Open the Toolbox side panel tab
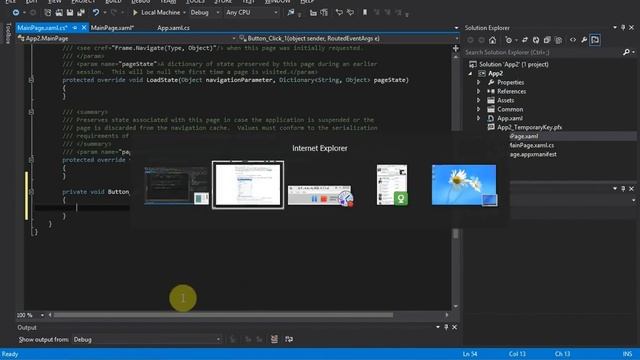 click(8, 33)
